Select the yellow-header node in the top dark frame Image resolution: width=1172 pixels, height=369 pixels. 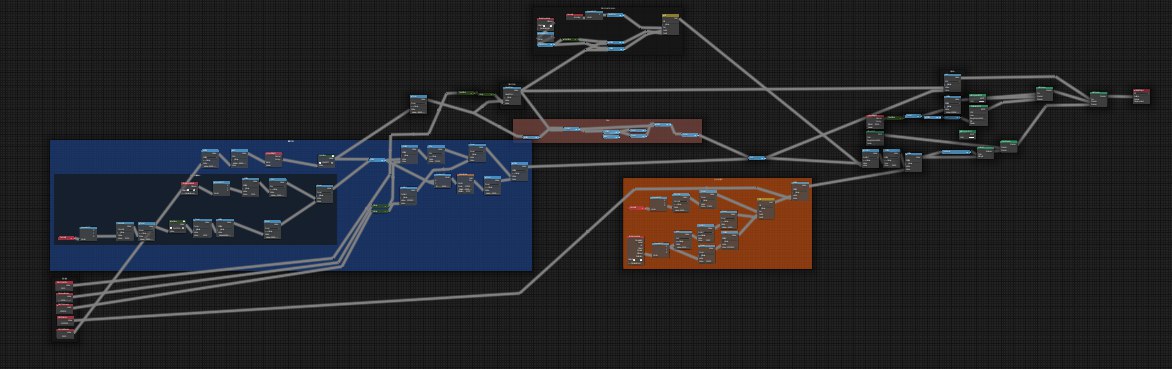pyautogui.click(x=670, y=24)
